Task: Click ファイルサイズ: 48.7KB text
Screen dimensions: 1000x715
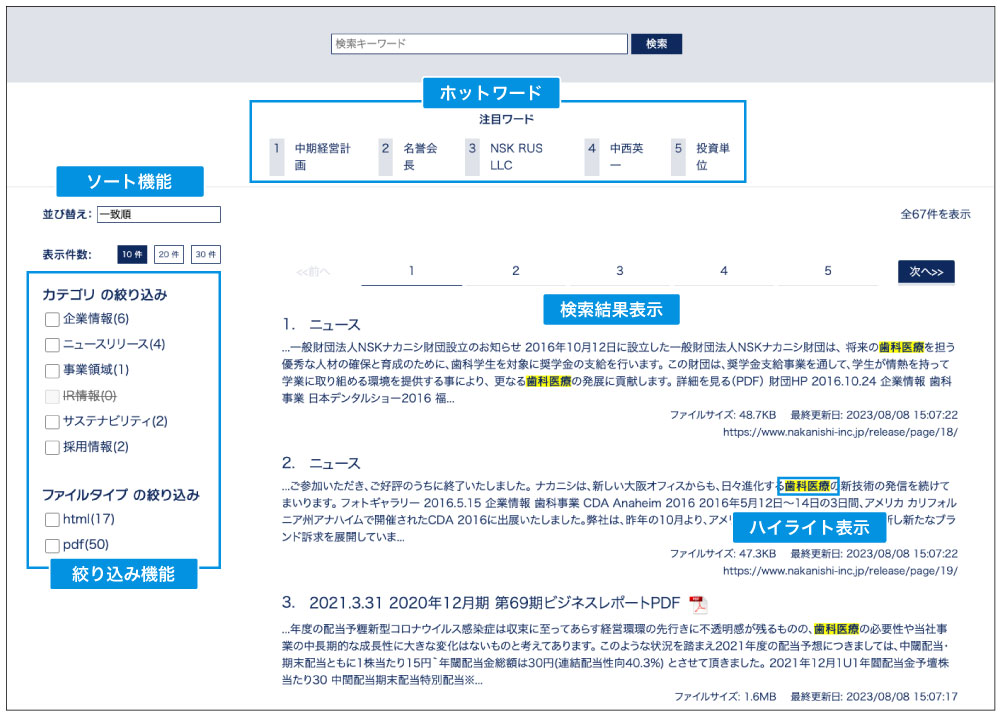Action: coord(723,415)
